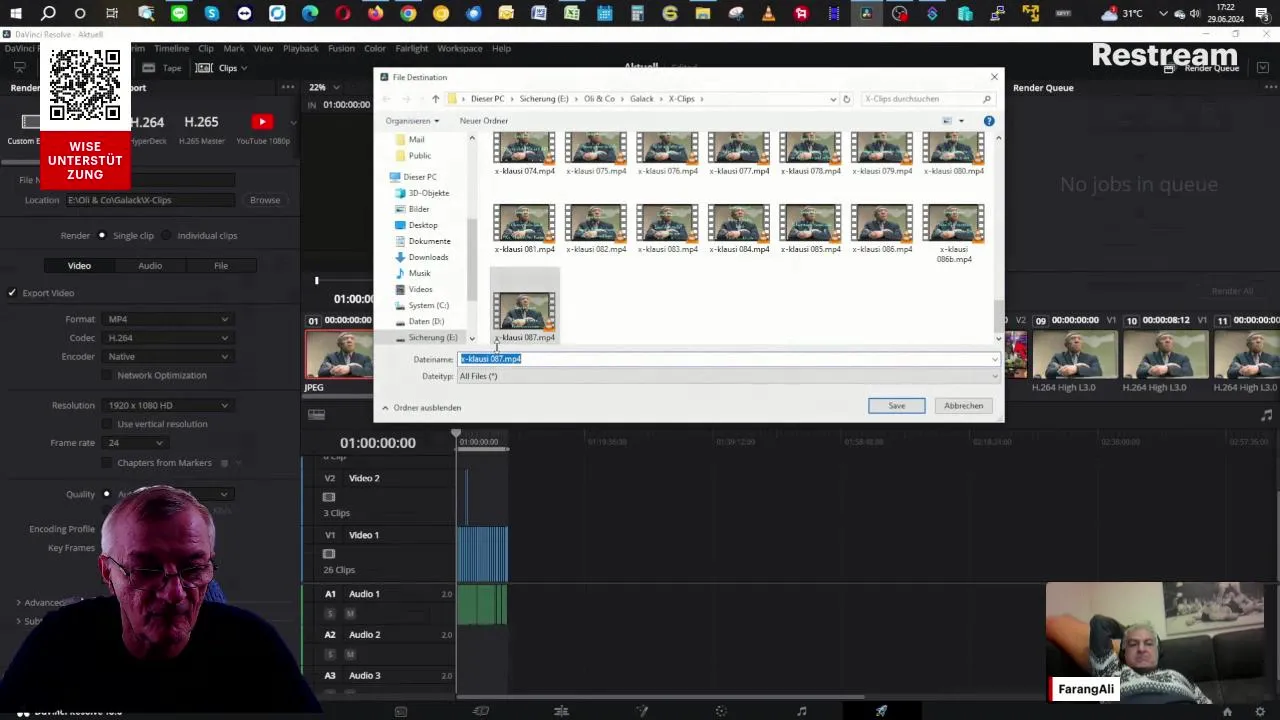Click Neuer Ordner to create folder
Viewport: 1280px width, 720px height.
(x=484, y=121)
